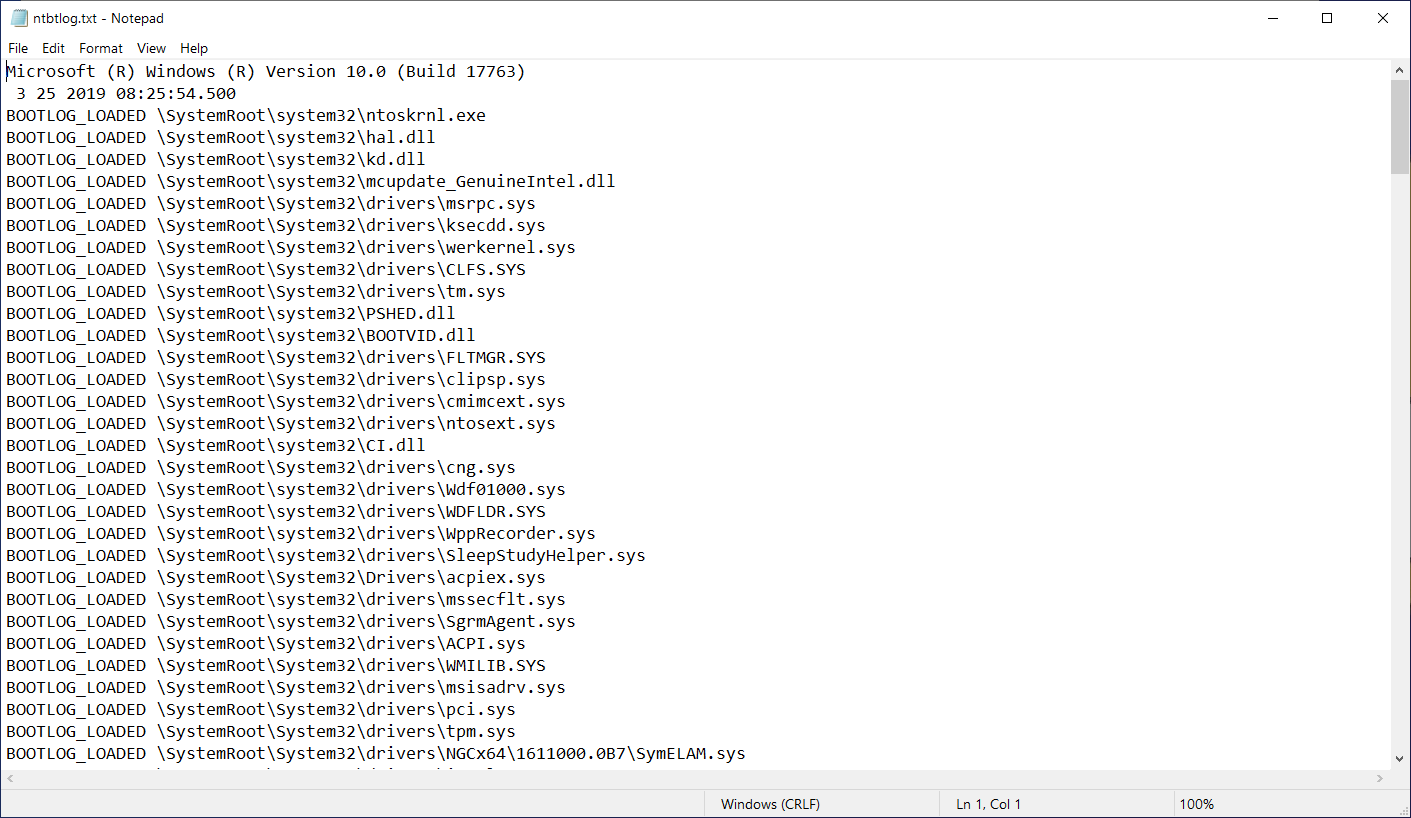
Task: Click the WMILIB.SYS log line
Action: (x=276, y=666)
